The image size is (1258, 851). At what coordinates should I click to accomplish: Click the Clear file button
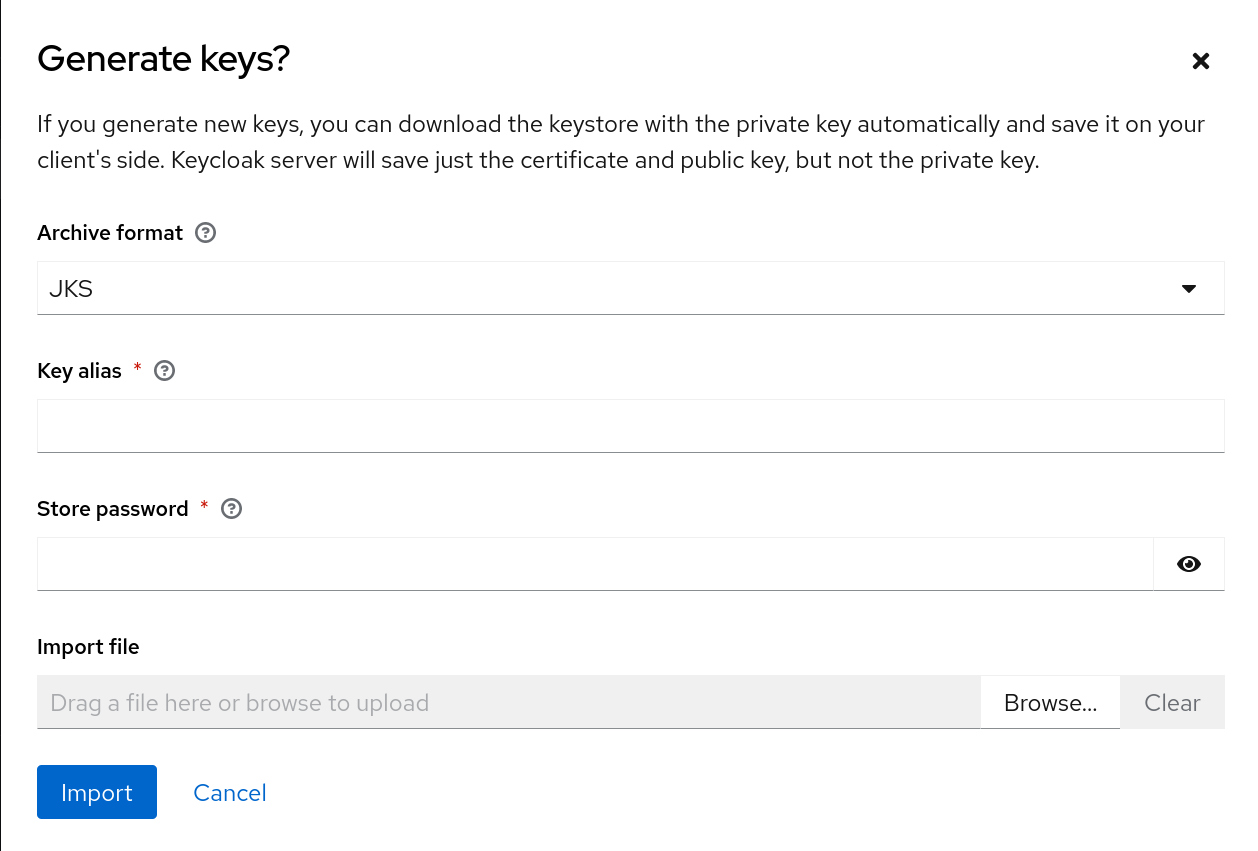[x=1172, y=703]
